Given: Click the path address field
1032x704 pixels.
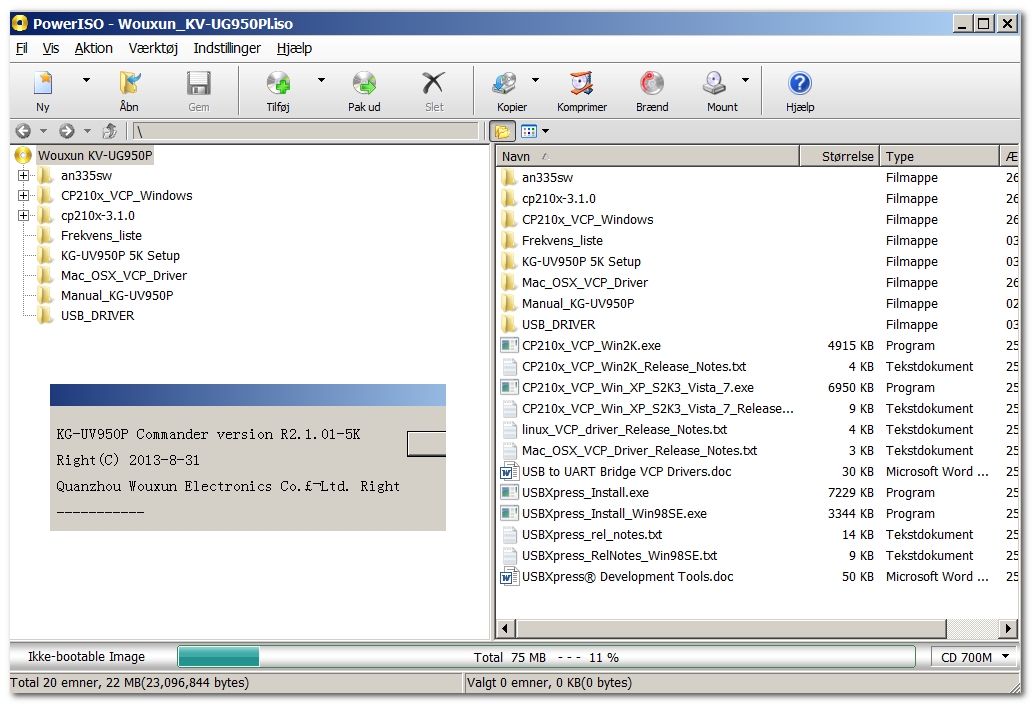Looking at the screenshot, I should click(x=306, y=131).
